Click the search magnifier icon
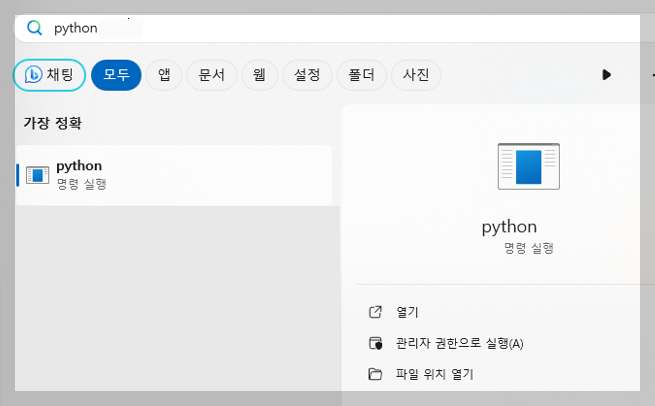Image resolution: width=655 pixels, height=406 pixels. [x=34, y=28]
